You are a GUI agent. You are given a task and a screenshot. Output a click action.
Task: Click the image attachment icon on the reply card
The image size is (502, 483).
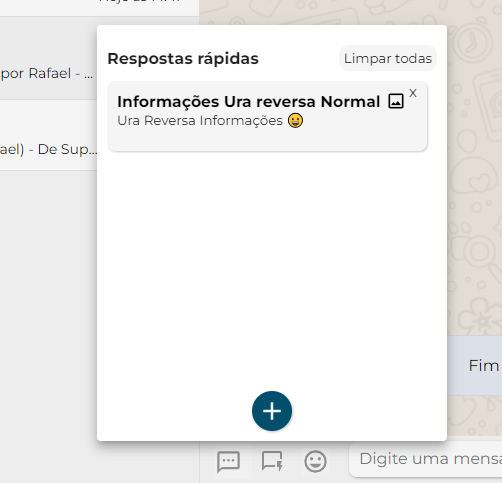click(396, 101)
